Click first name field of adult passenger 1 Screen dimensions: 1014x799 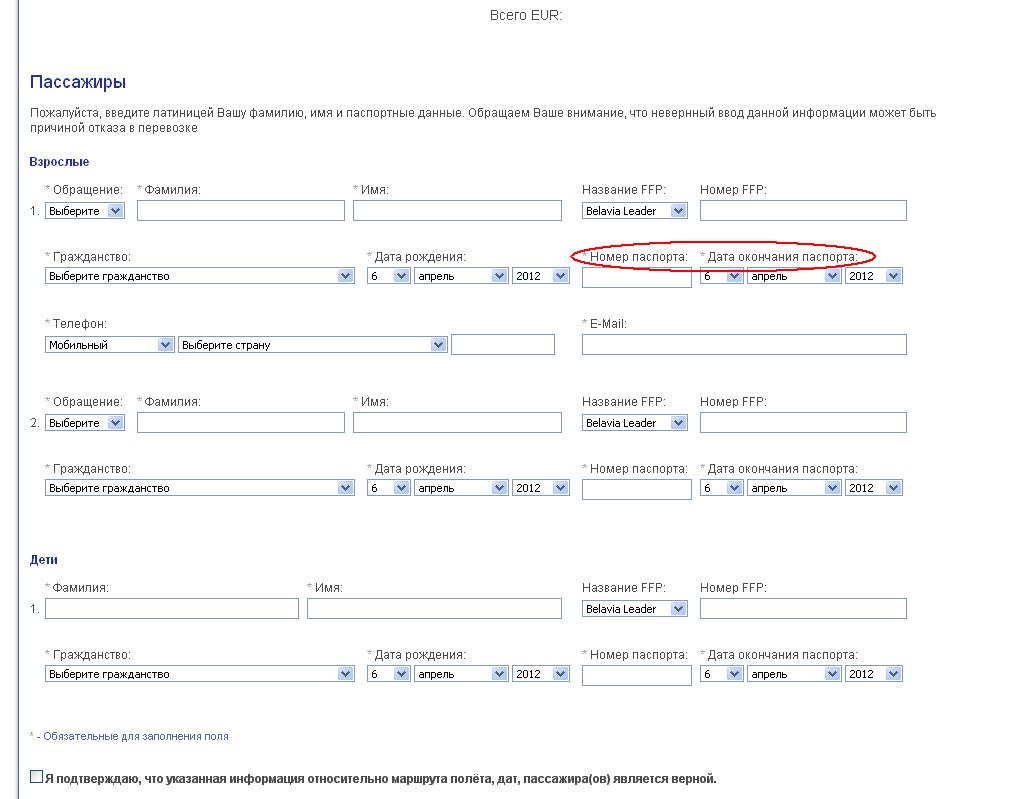point(457,211)
